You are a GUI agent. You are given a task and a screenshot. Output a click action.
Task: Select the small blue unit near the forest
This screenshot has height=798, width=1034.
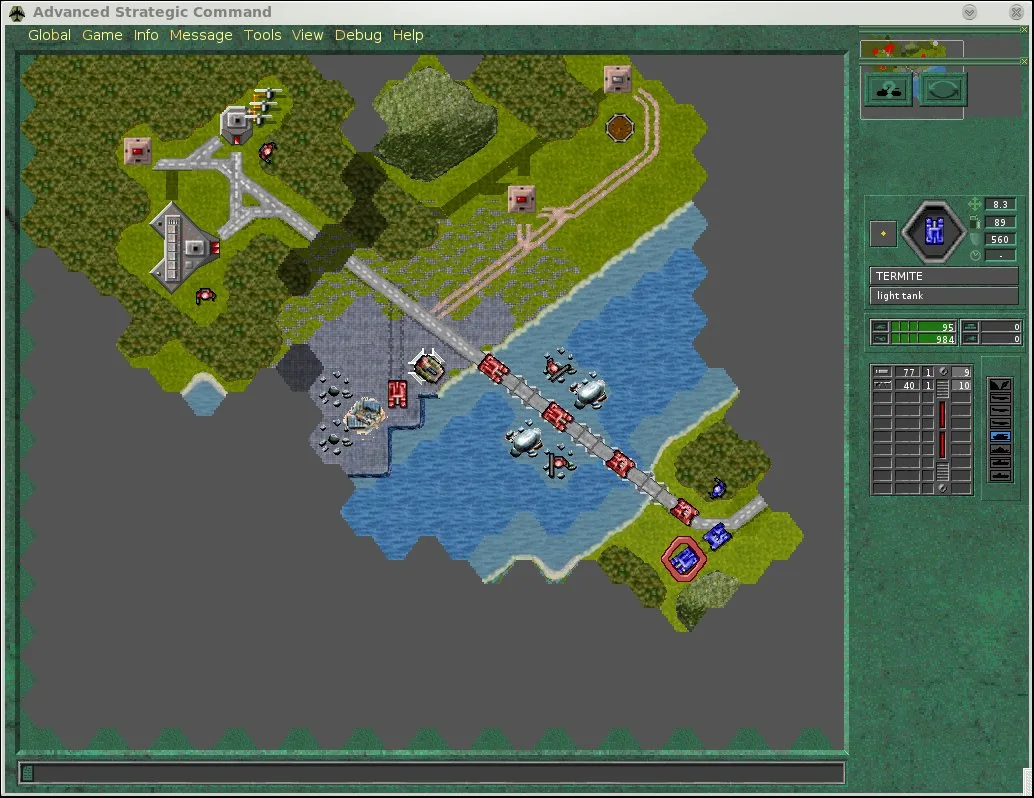[717, 489]
